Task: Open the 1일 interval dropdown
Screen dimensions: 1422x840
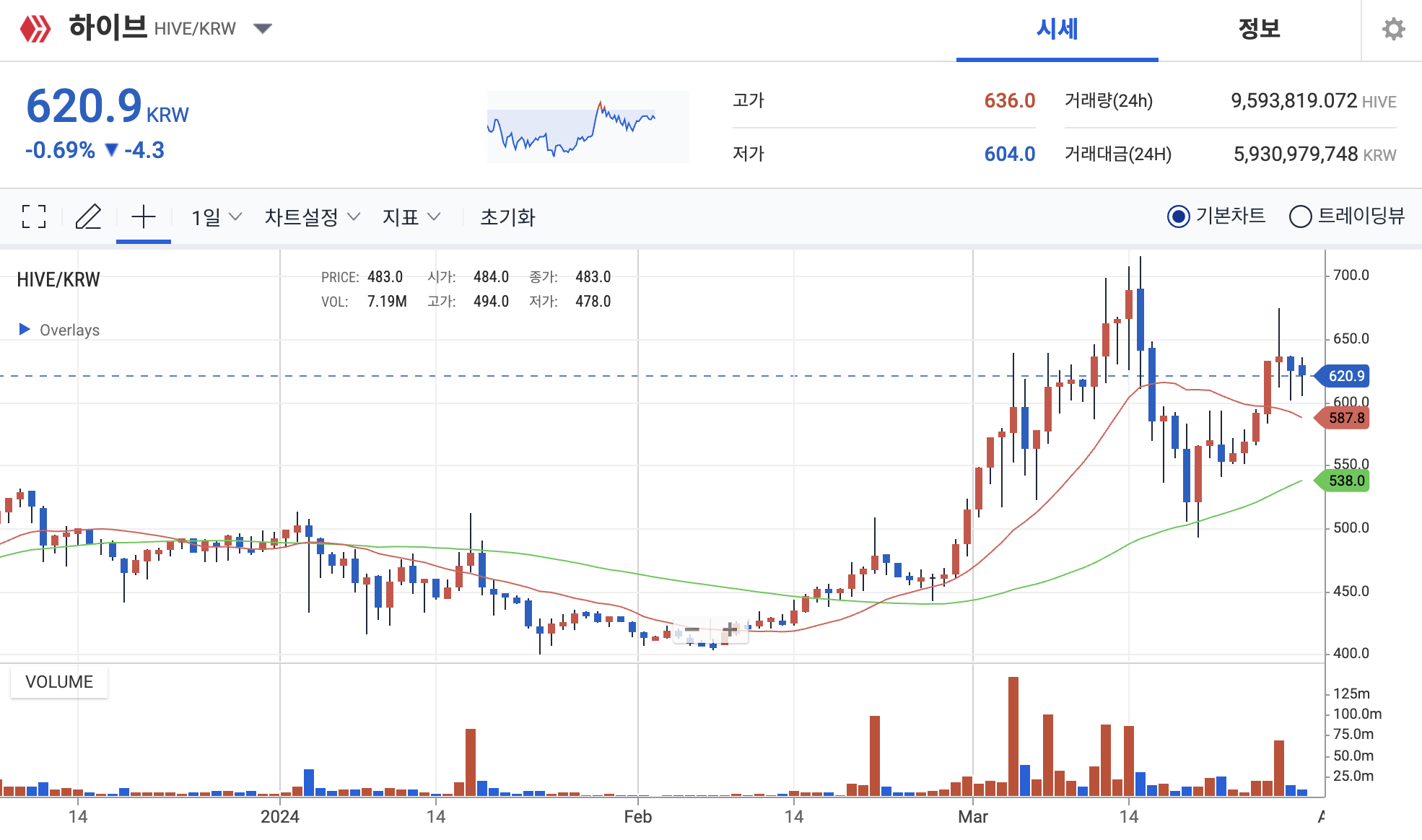Action: 216,216
